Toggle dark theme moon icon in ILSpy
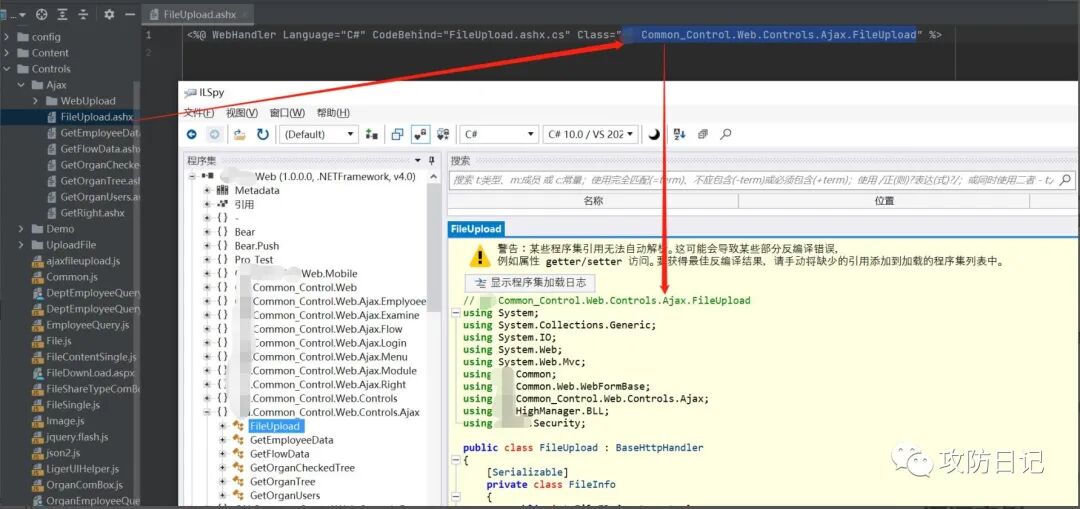 click(654, 134)
